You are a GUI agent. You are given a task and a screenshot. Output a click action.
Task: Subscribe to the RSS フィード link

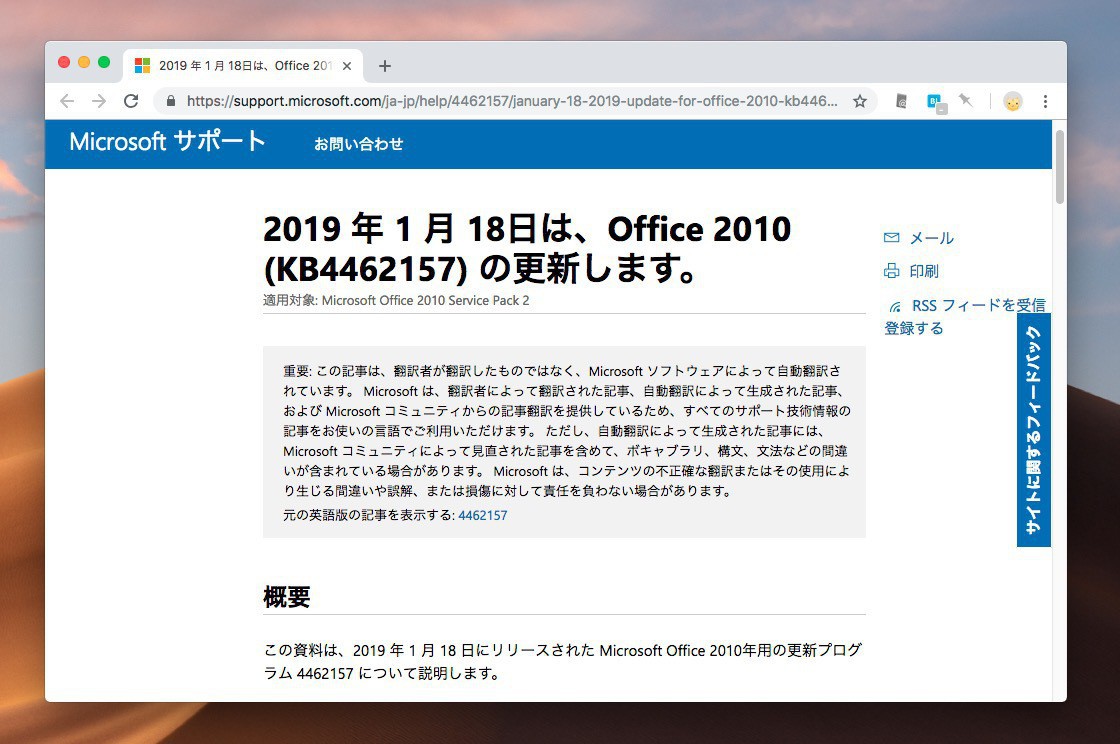tap(965, 316)
